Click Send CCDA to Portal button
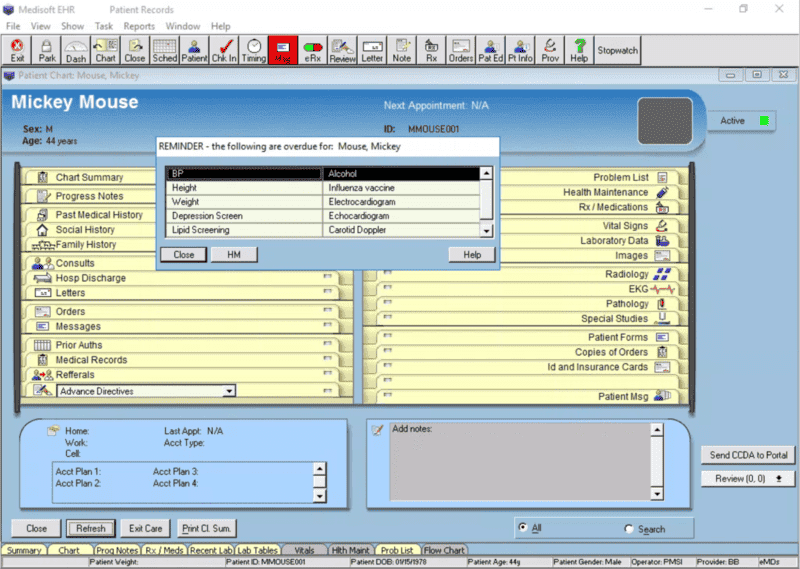Viewport: 800px width, 569px height. click(x=748, y=455)
